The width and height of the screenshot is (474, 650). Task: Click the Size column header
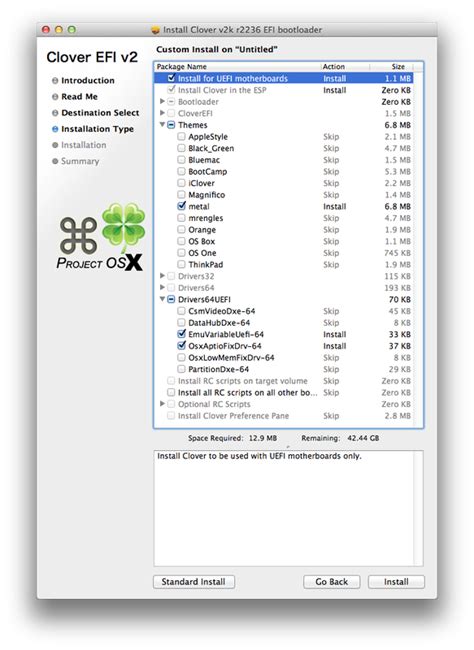tap(397, 66)
